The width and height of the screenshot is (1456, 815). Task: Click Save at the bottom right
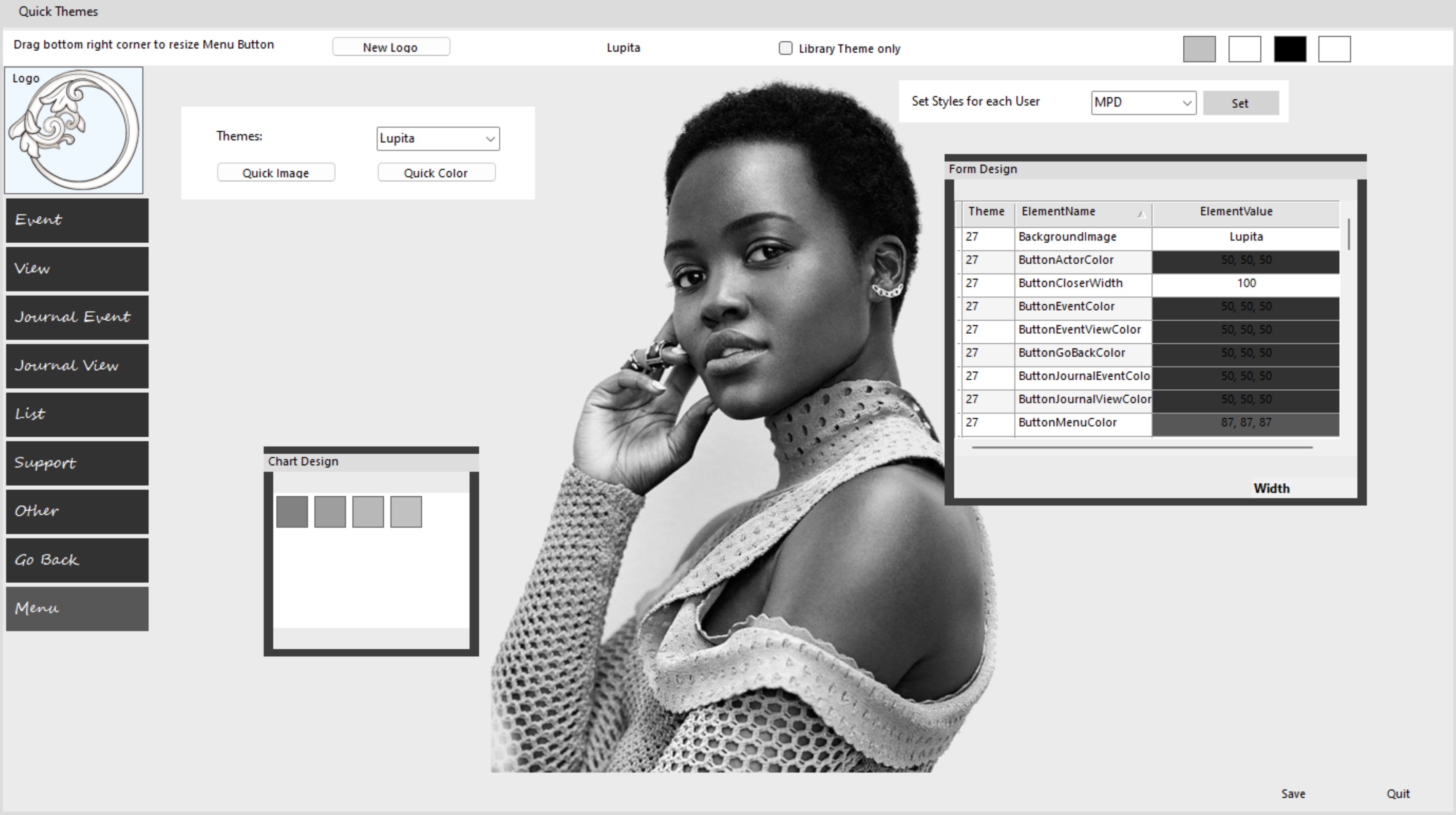pyautogui.click(x=1293, y=793)
